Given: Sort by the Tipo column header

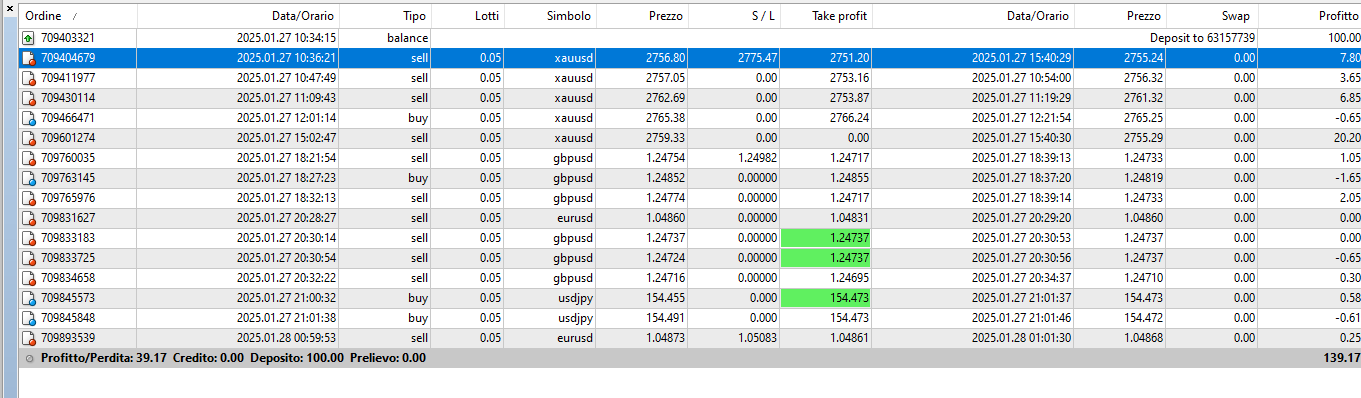Looking at the screenshot, I should (385, 17).
